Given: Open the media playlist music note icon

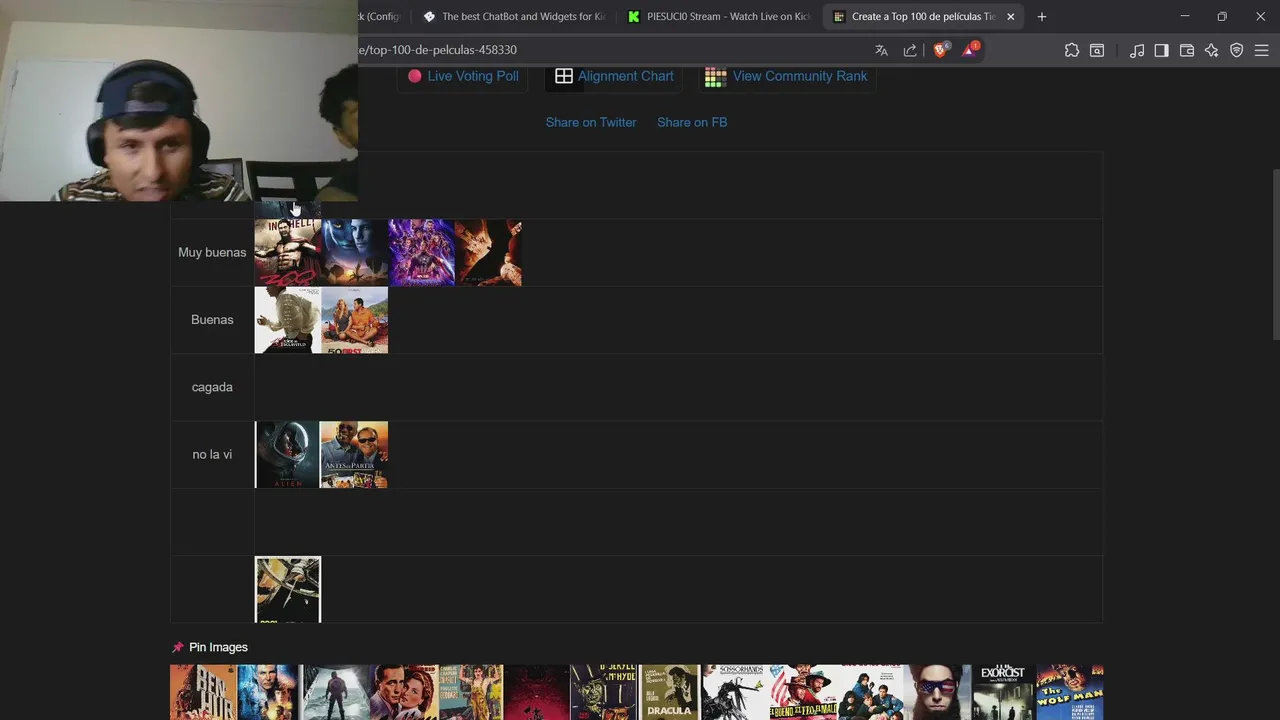Looking at the screenshot, I should [x=1137, y=50].
